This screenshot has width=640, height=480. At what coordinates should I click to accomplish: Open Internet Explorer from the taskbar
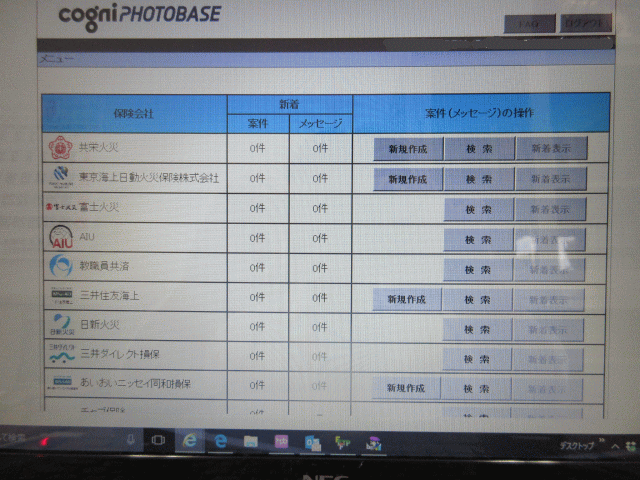click(x=190, y=441)
